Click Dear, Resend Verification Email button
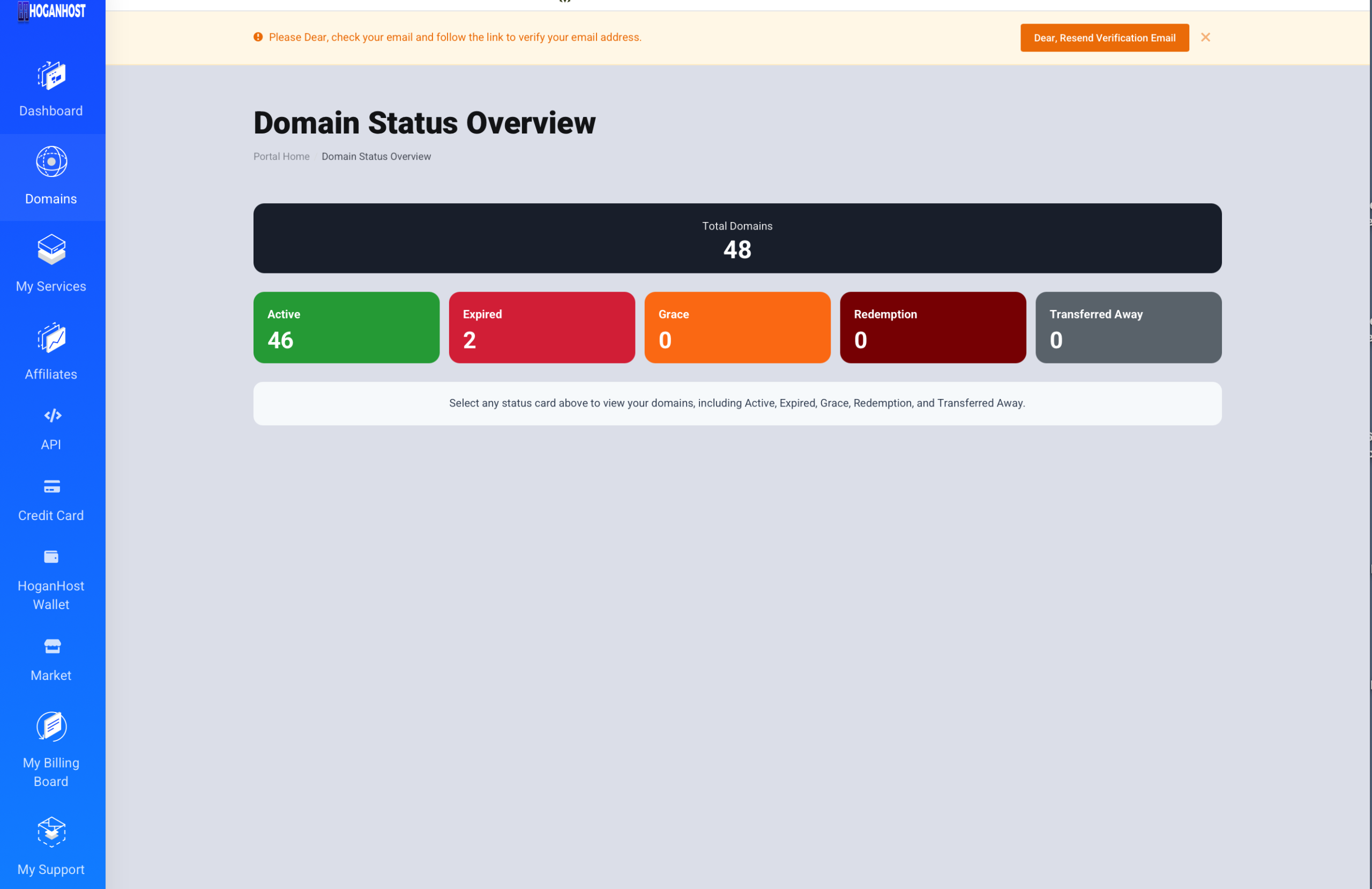1372x889 pixels. 1104,38
